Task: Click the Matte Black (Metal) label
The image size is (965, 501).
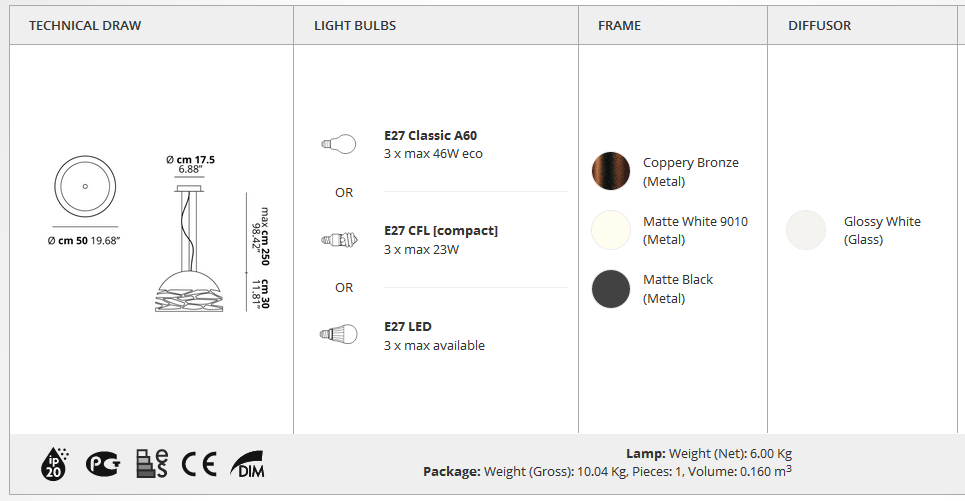Action: [678, 289]
